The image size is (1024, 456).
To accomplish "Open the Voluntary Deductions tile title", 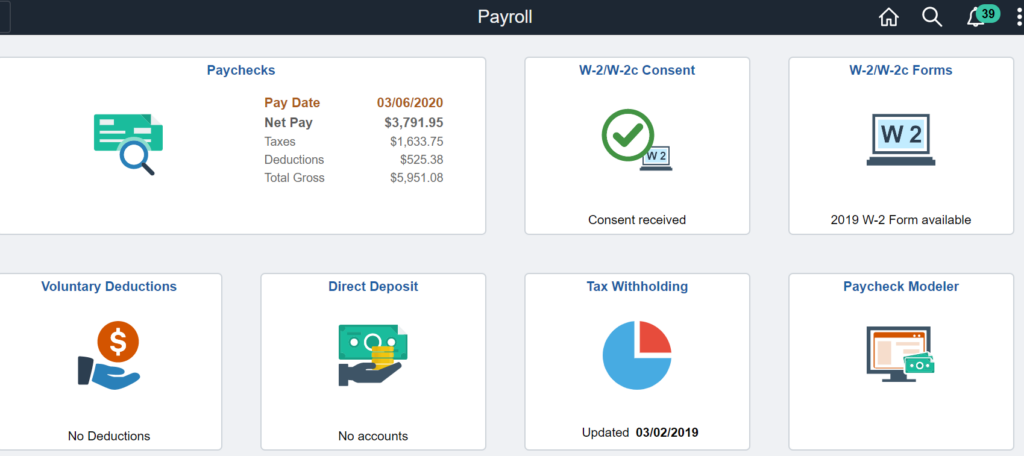I will pos(109,286).
